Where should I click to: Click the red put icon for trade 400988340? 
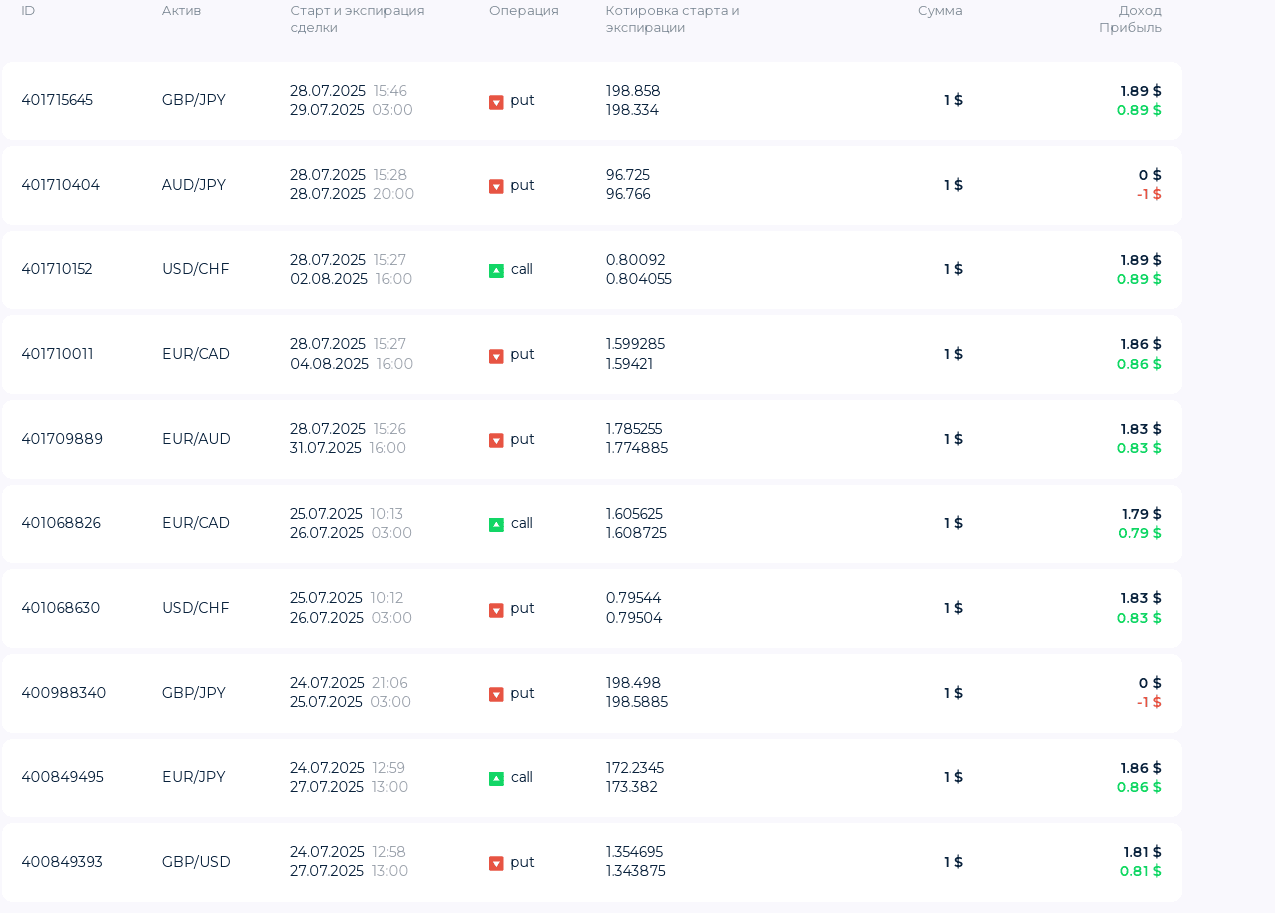point(496,694)
